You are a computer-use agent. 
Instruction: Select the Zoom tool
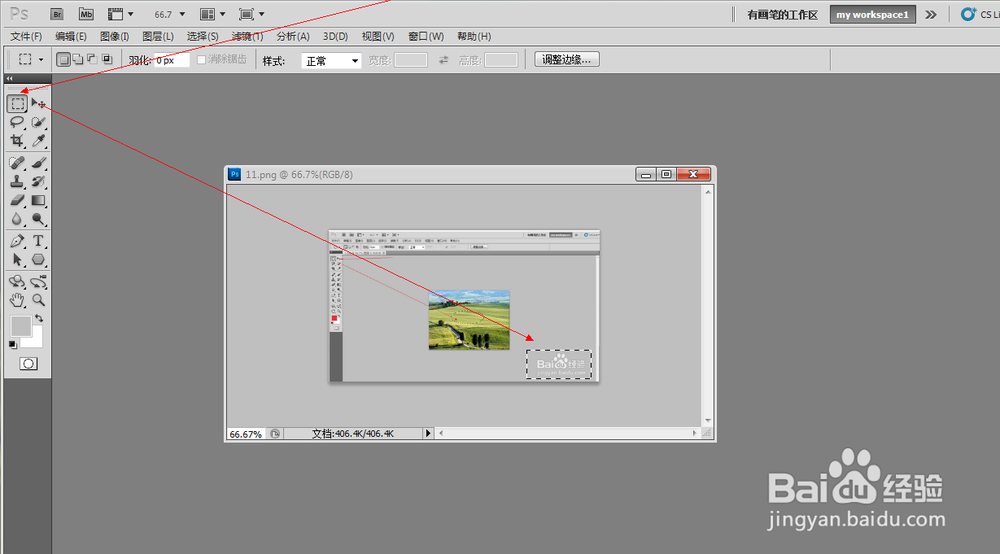(x=38, y=300)
